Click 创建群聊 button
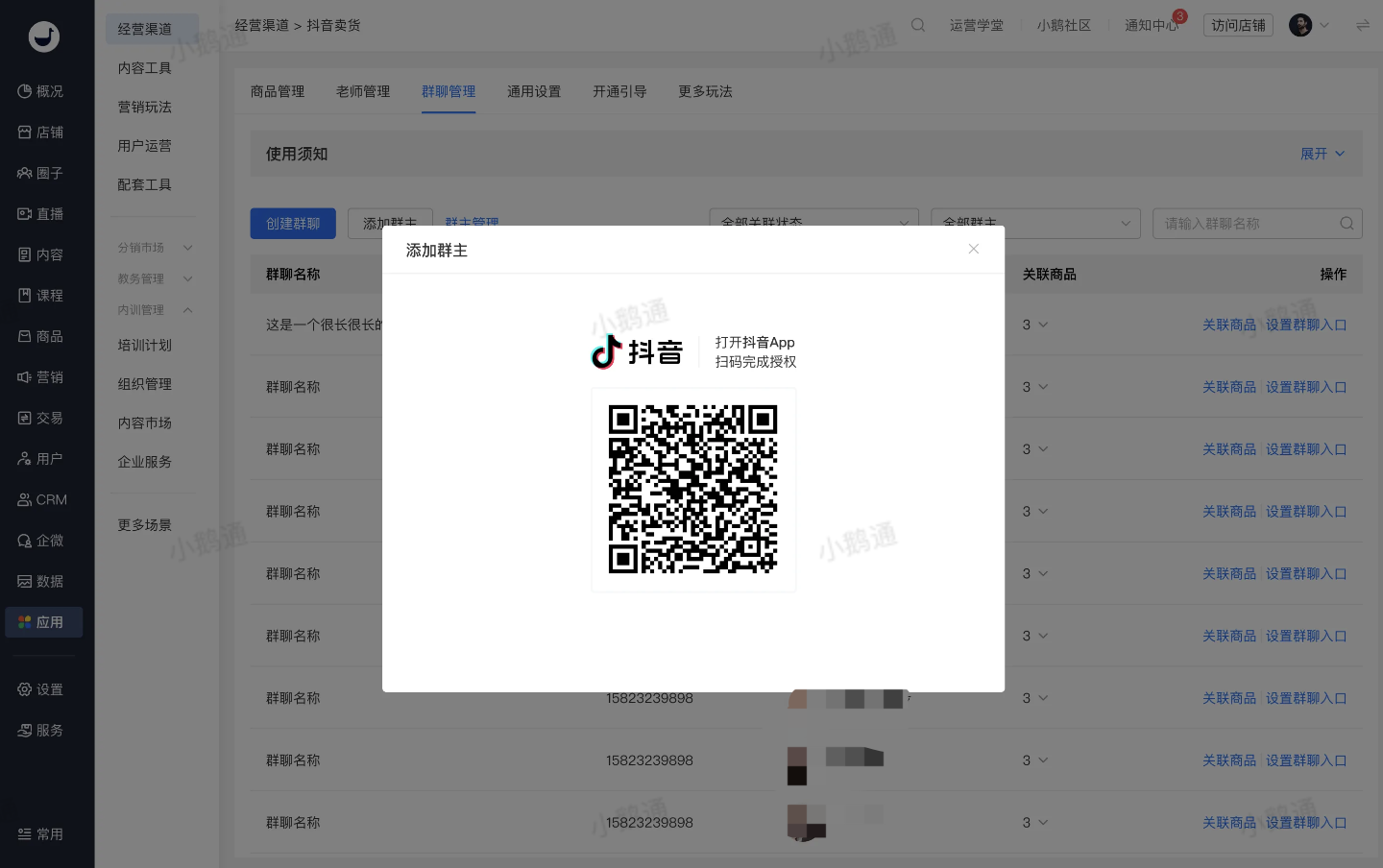1383x868 pixels. tap(293, 223)
